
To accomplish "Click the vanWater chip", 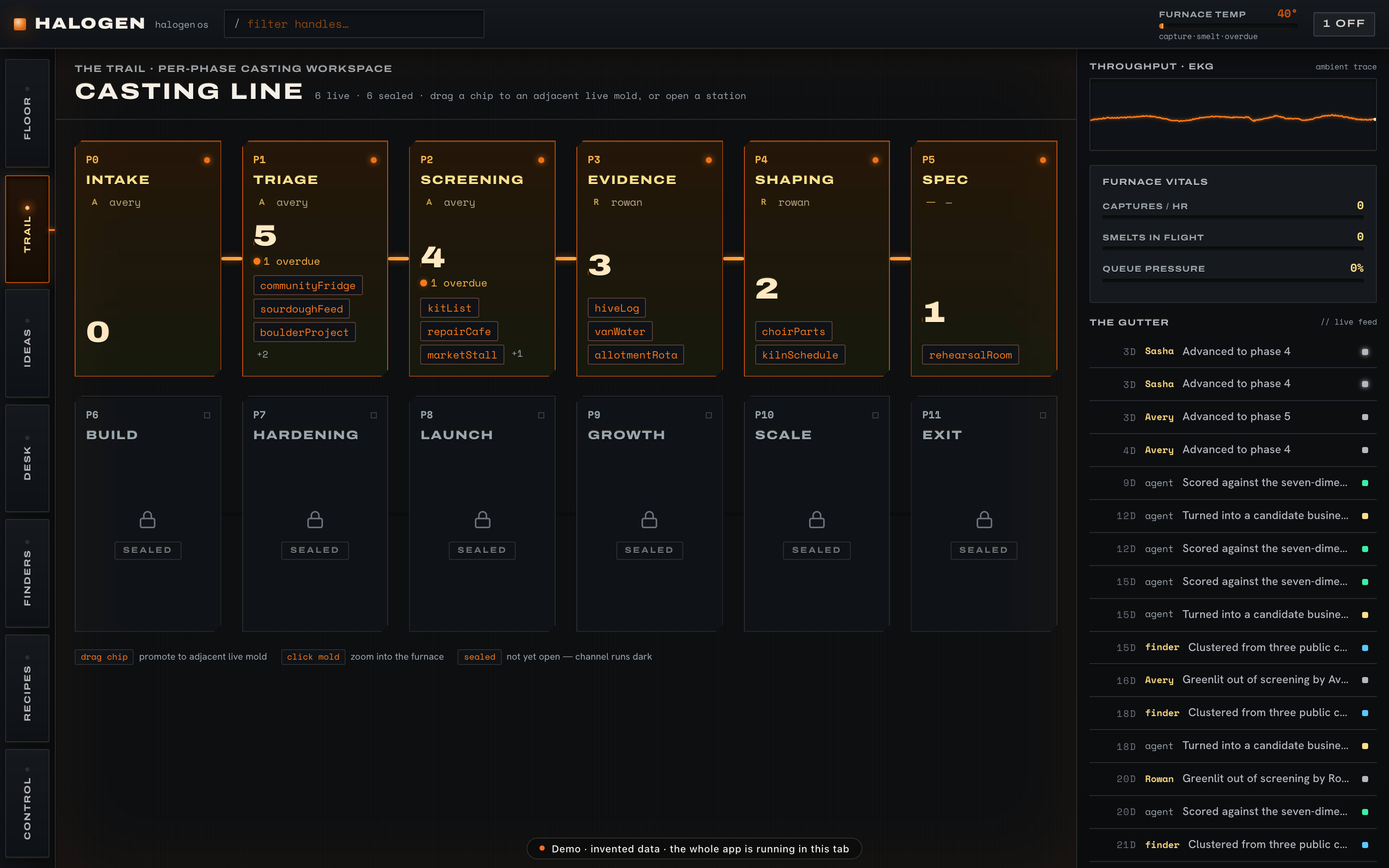I will 620,332.
